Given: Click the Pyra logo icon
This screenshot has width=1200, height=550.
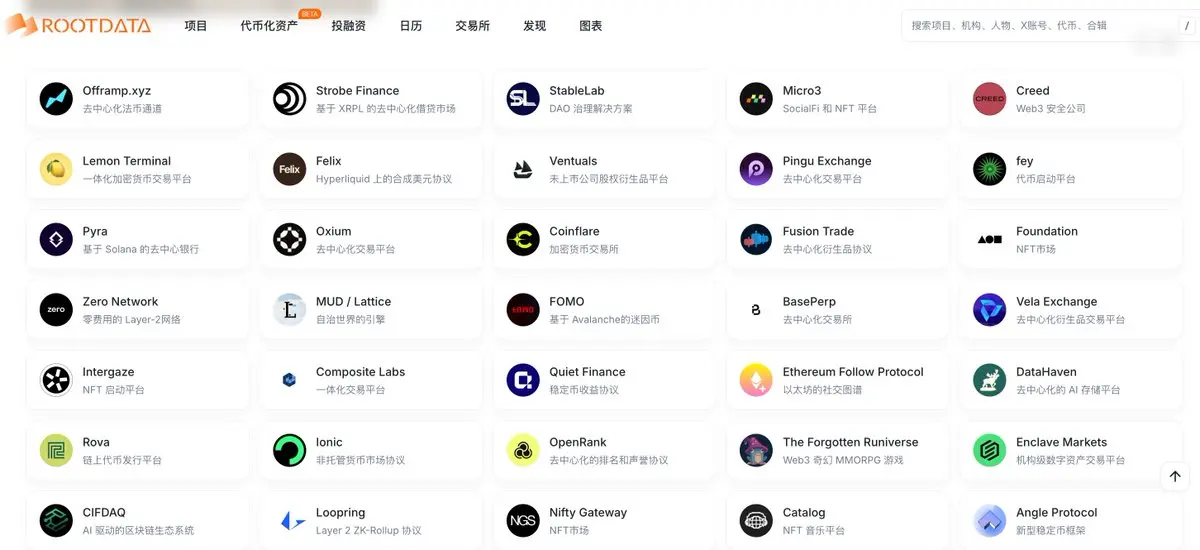Looking at the screenshot, I should tap(56, 240).
